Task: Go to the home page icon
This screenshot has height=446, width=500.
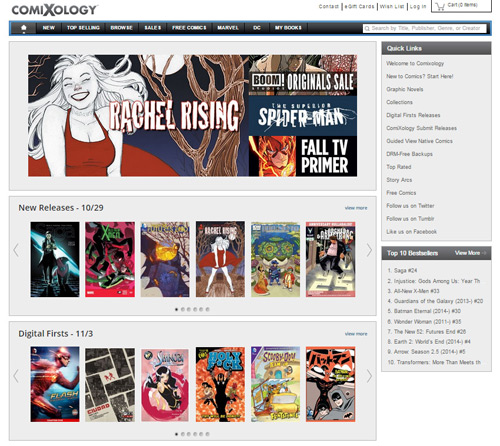Action: pyautogui.click(x=24, y=28)
